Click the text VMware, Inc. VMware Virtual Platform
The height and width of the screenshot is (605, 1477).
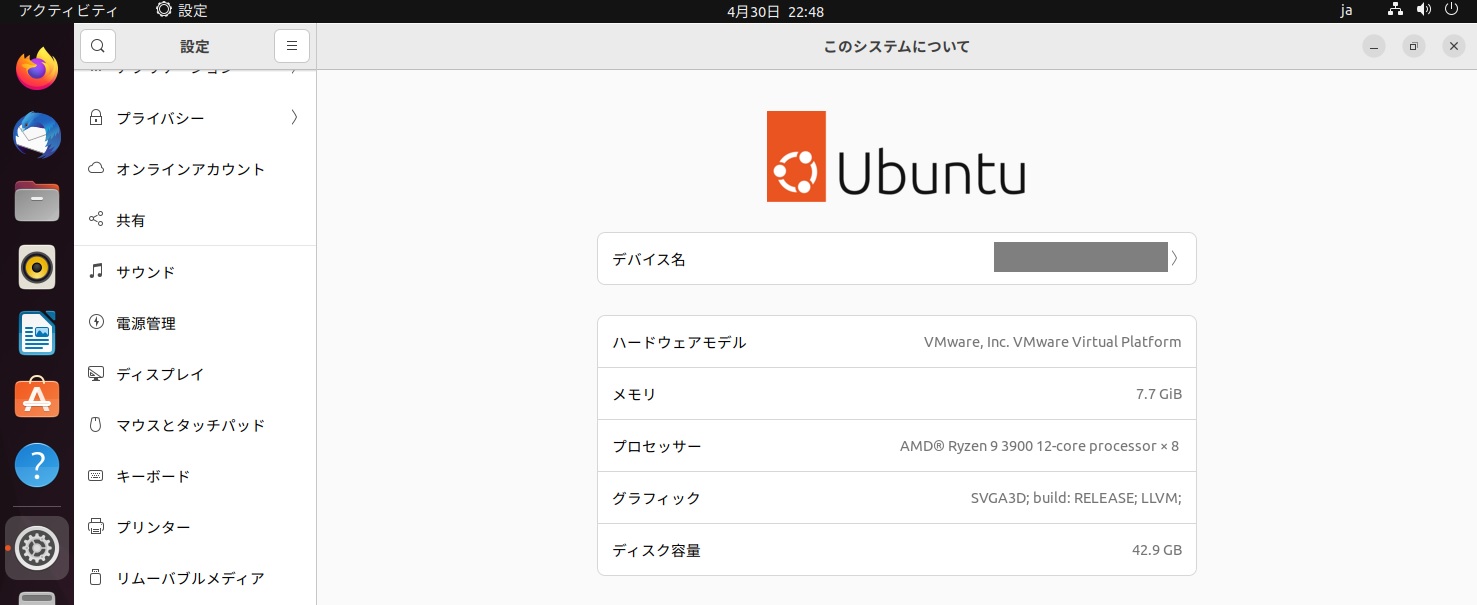1052,342
